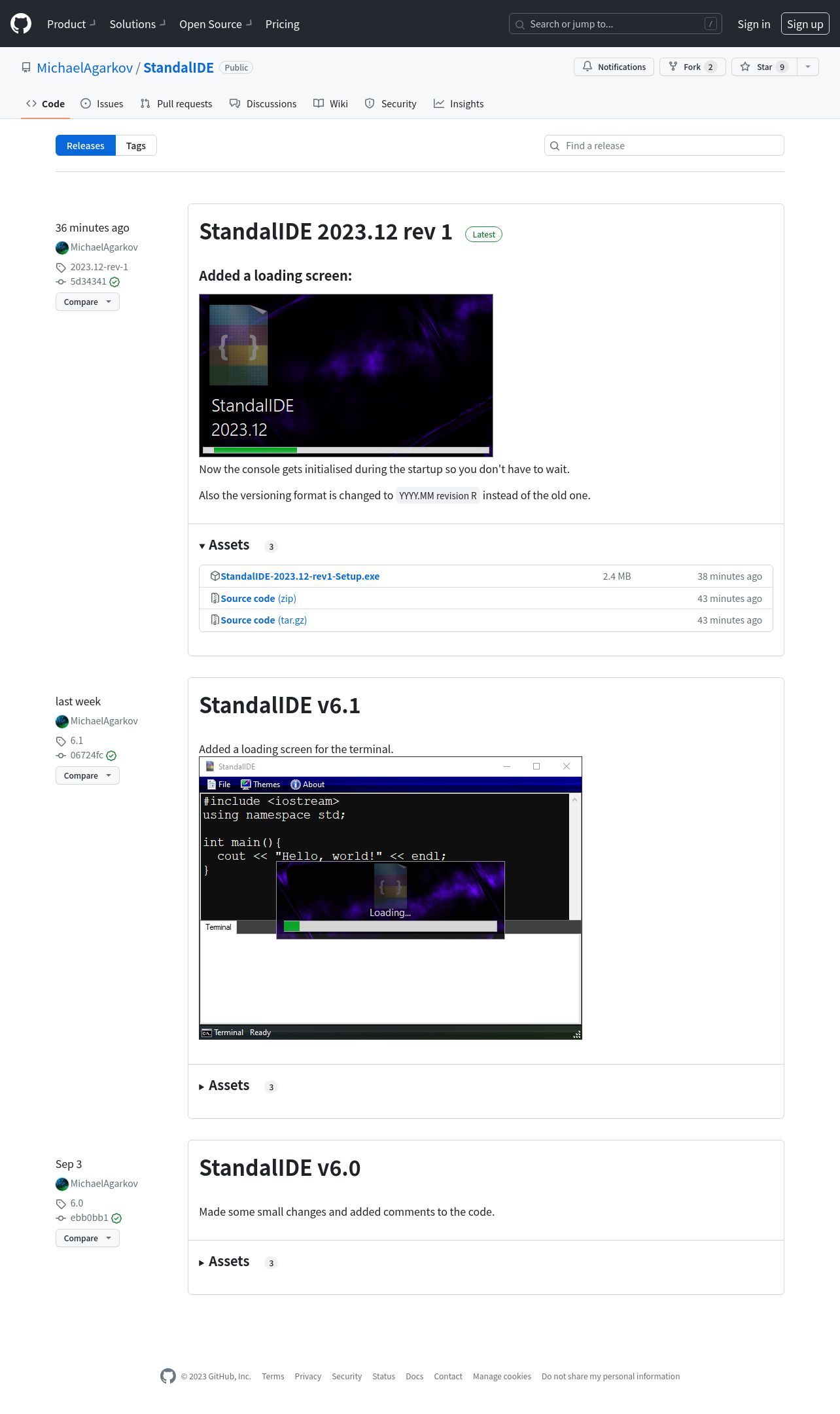
Task: Open the Solutions menu dropdown
Action: [x=137, y=24]
